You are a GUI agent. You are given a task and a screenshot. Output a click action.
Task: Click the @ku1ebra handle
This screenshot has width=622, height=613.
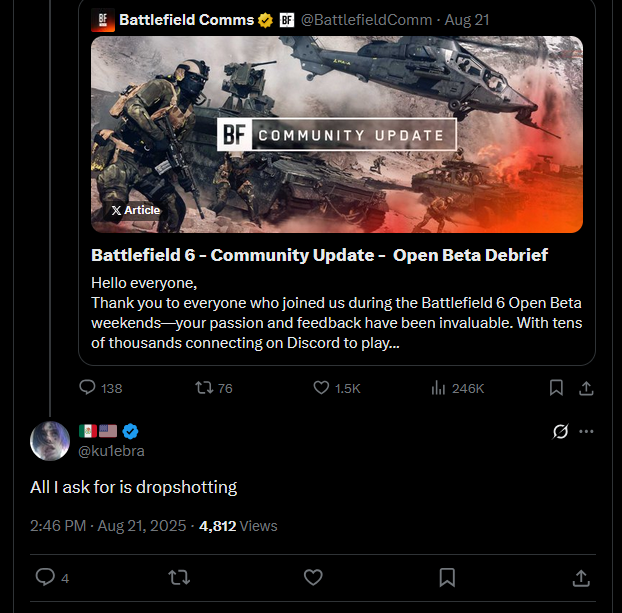click(111, 451)
